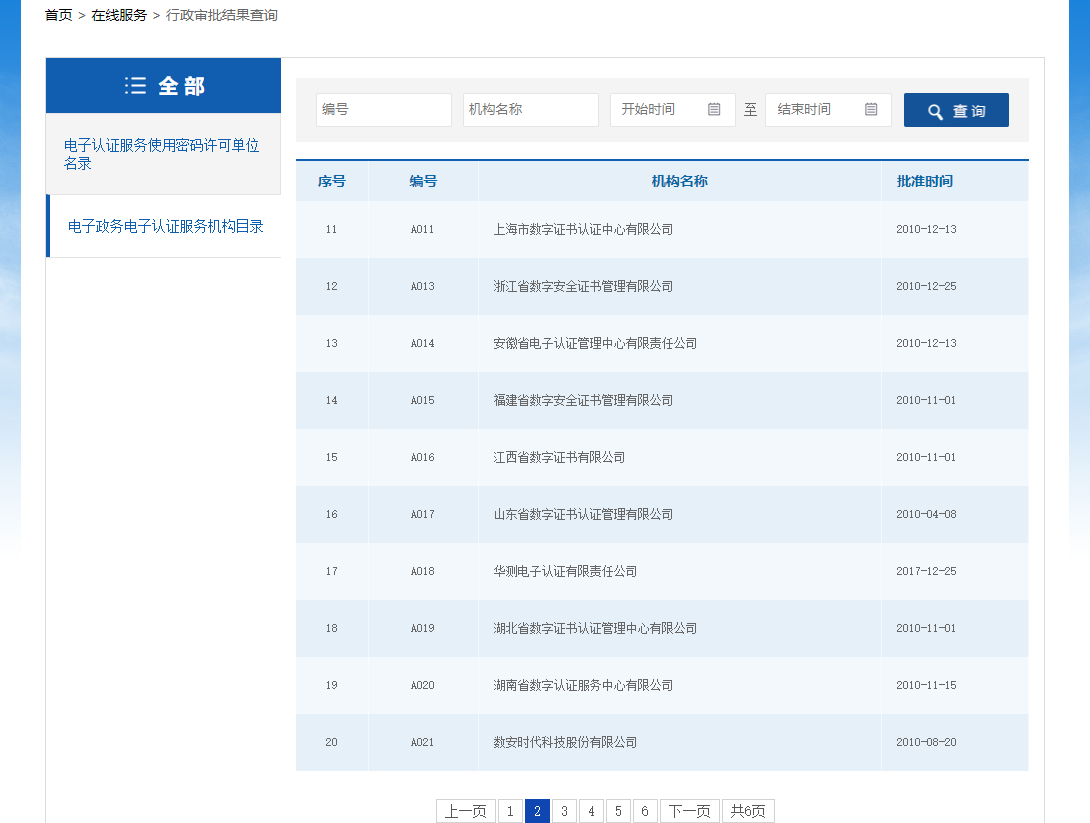The image size is (1090, 823).
Task: Jump to page 3 in pagination
Action: tap(564, 811)
